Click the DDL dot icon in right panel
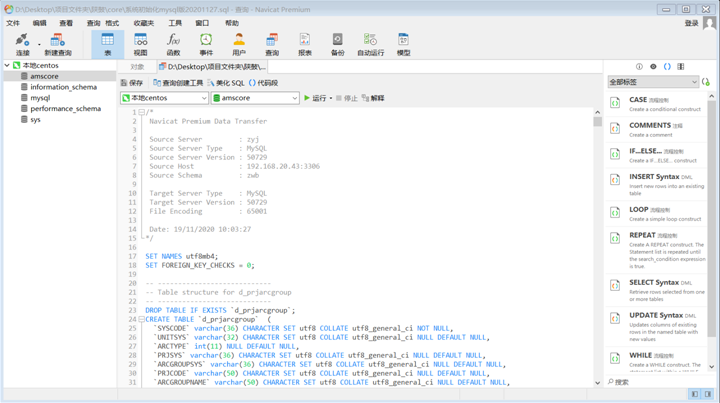Screen dimensions: 720x403 (653, 67)
